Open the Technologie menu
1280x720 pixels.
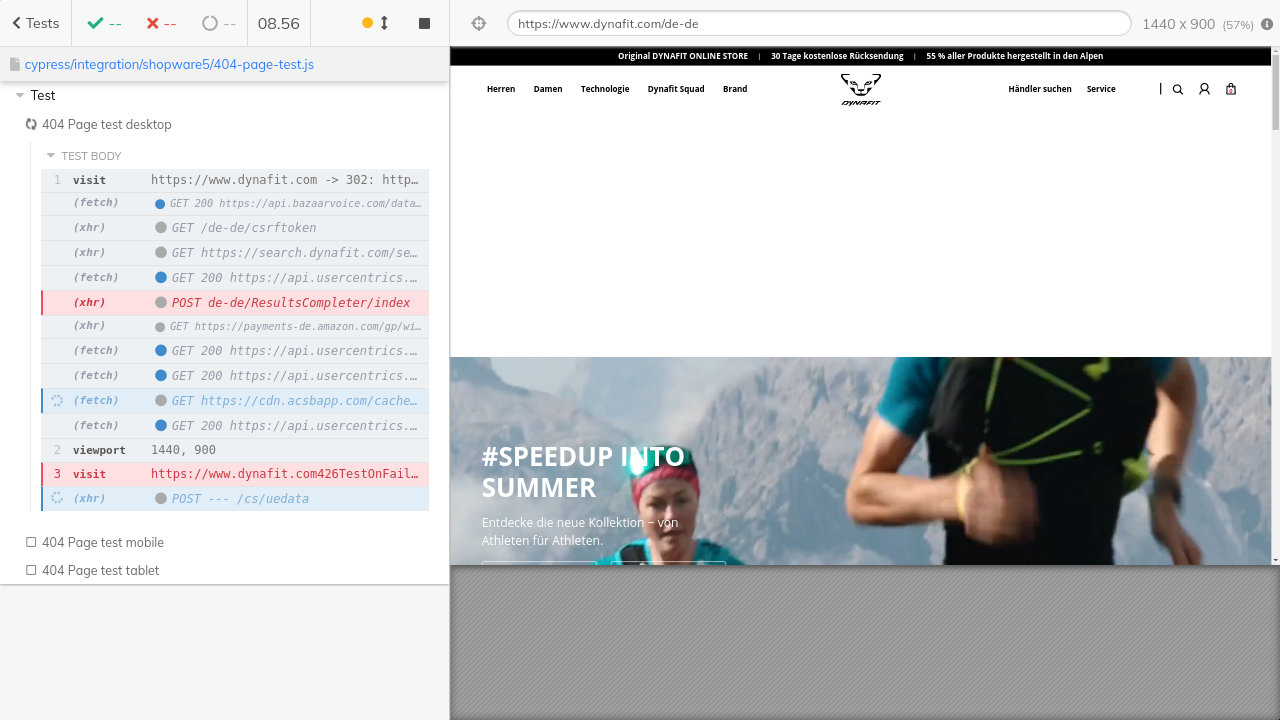[605, 89]
